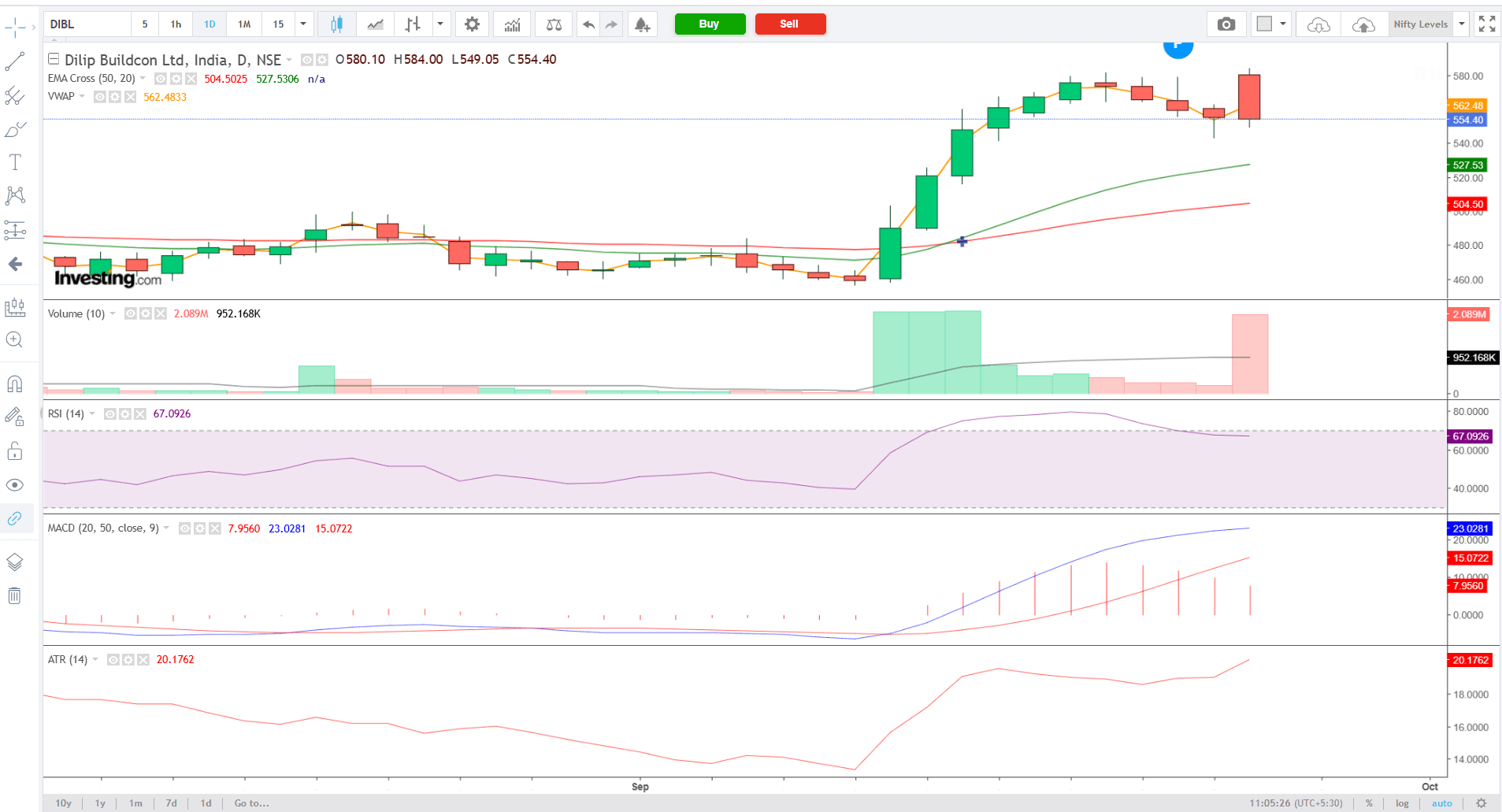Open the ATR (14) dropdown arrow
This screenshot has width=1502, height=812.
(x=95, y=659)
